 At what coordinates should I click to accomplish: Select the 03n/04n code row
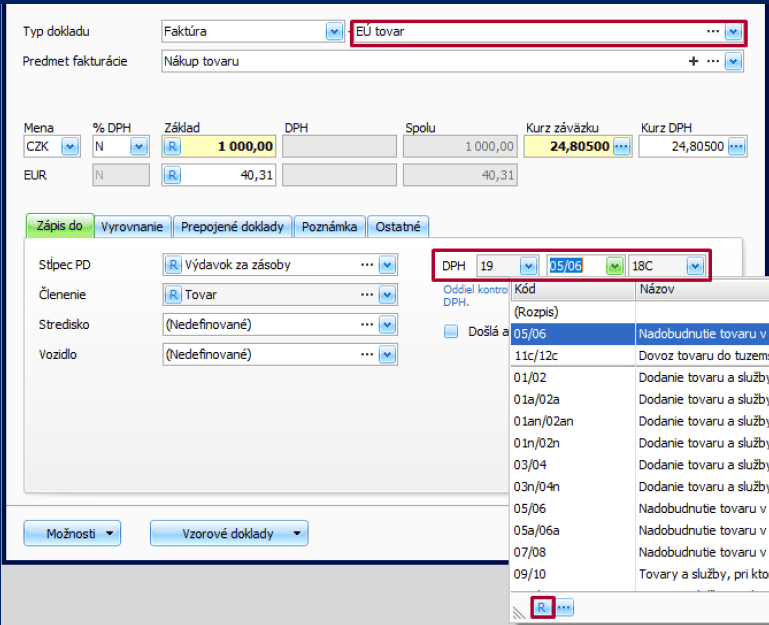coord(640,487)
